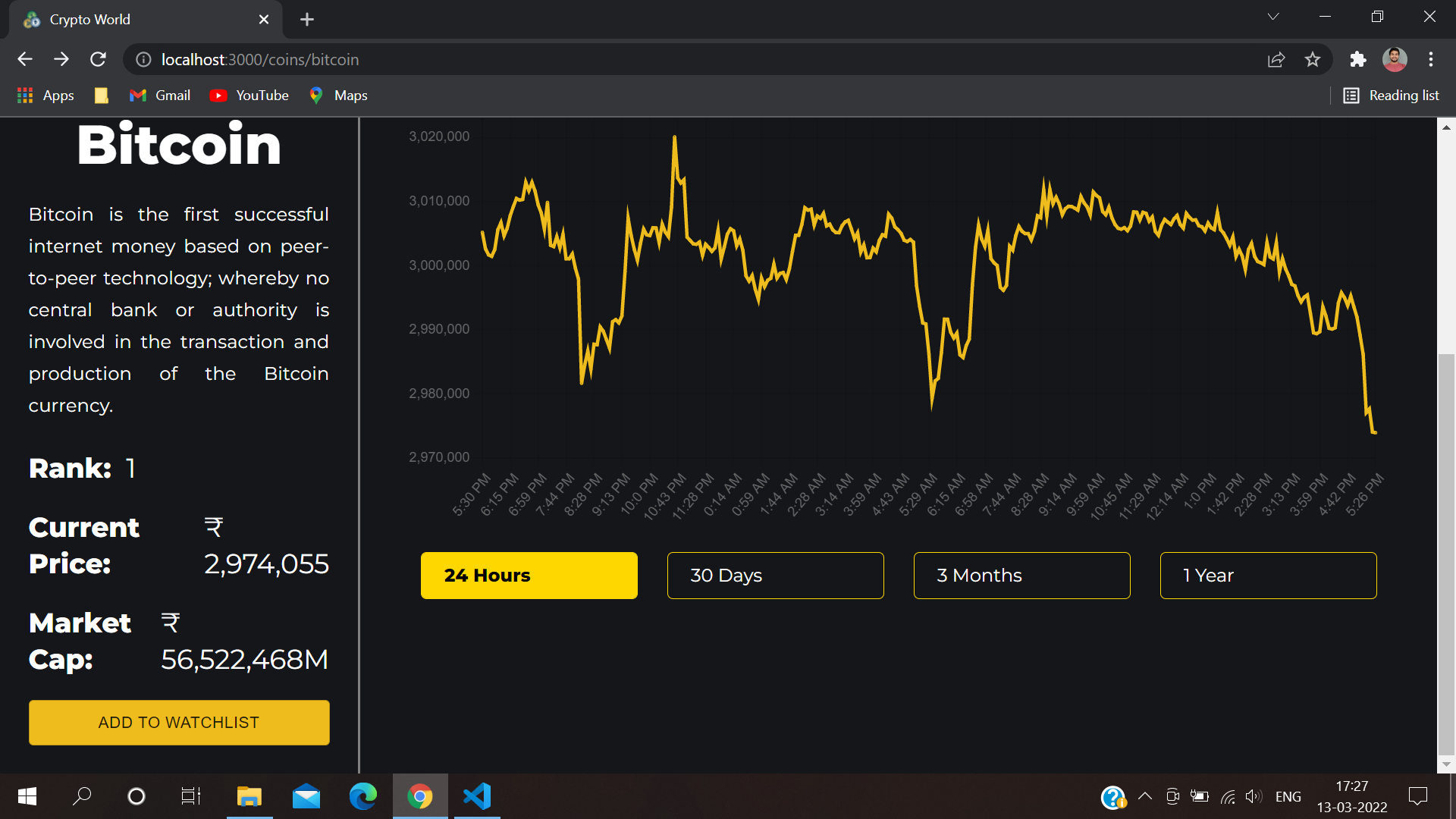Share this page from the address bar
The image size is (1456, 819).
pyautogui.click(x=1276, y=59)
